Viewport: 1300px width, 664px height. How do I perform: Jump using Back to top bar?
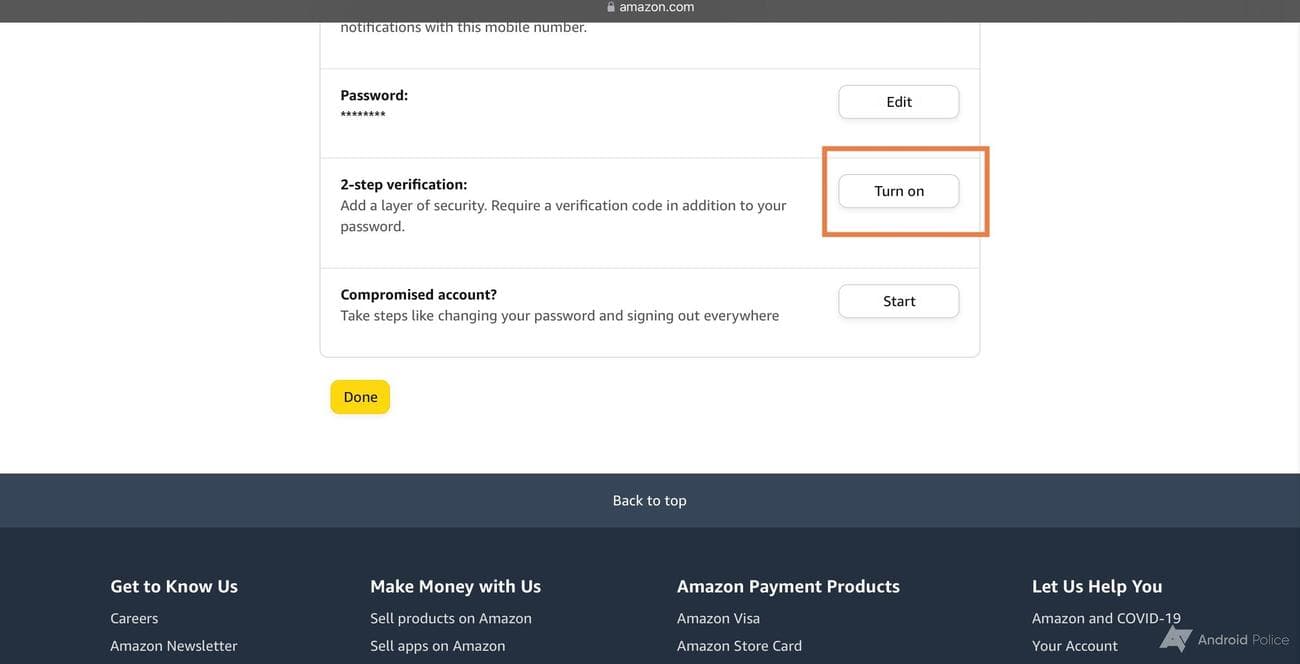coord(649,500)
